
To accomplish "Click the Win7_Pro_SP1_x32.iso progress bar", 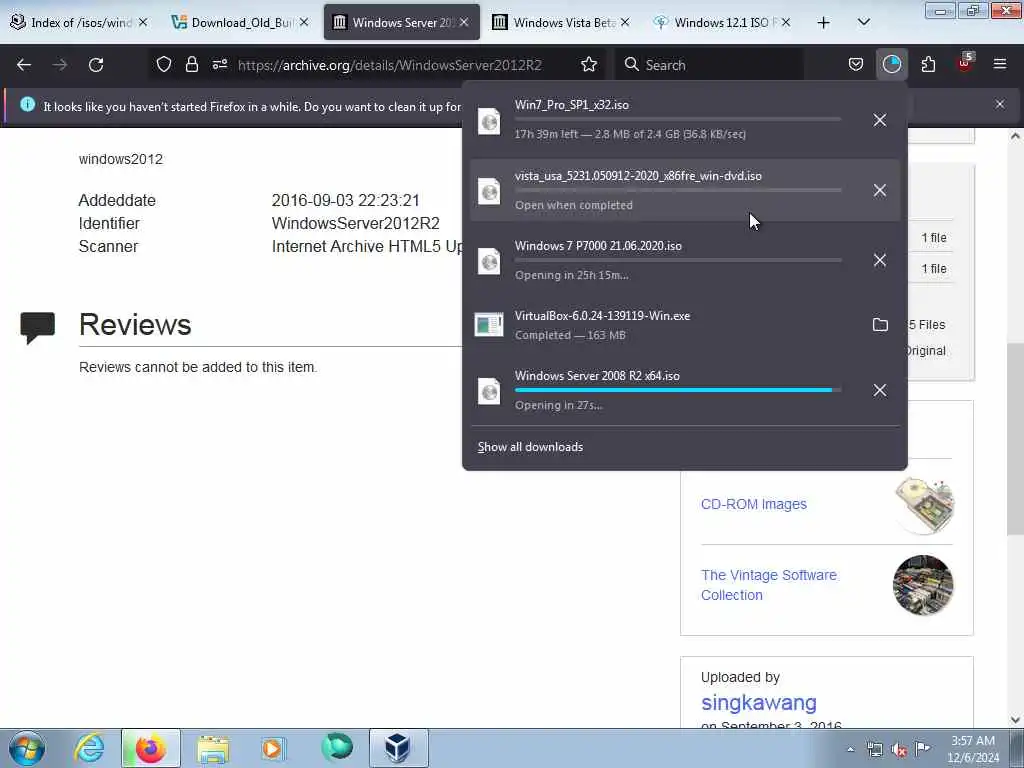I will pyautogui.click(x=678, y=120).
